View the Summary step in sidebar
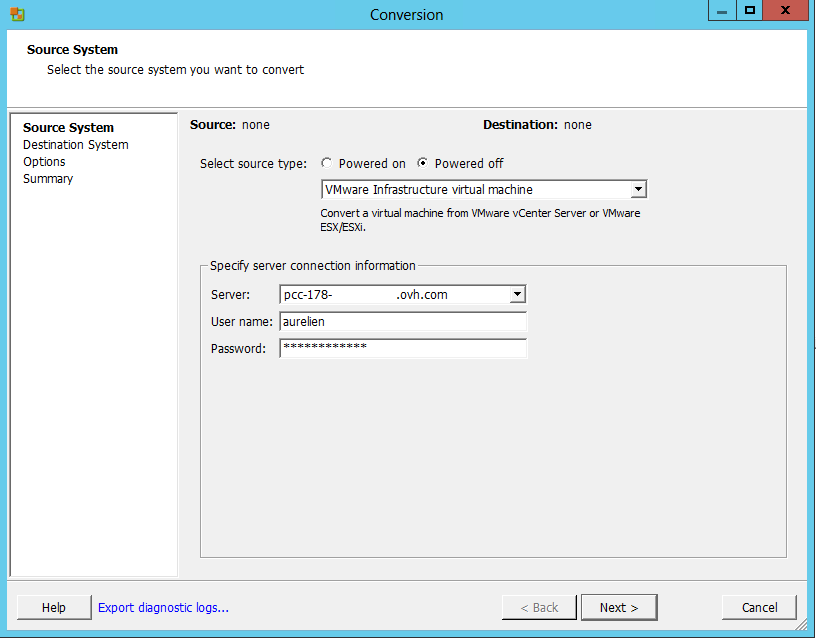 (48, 179)
